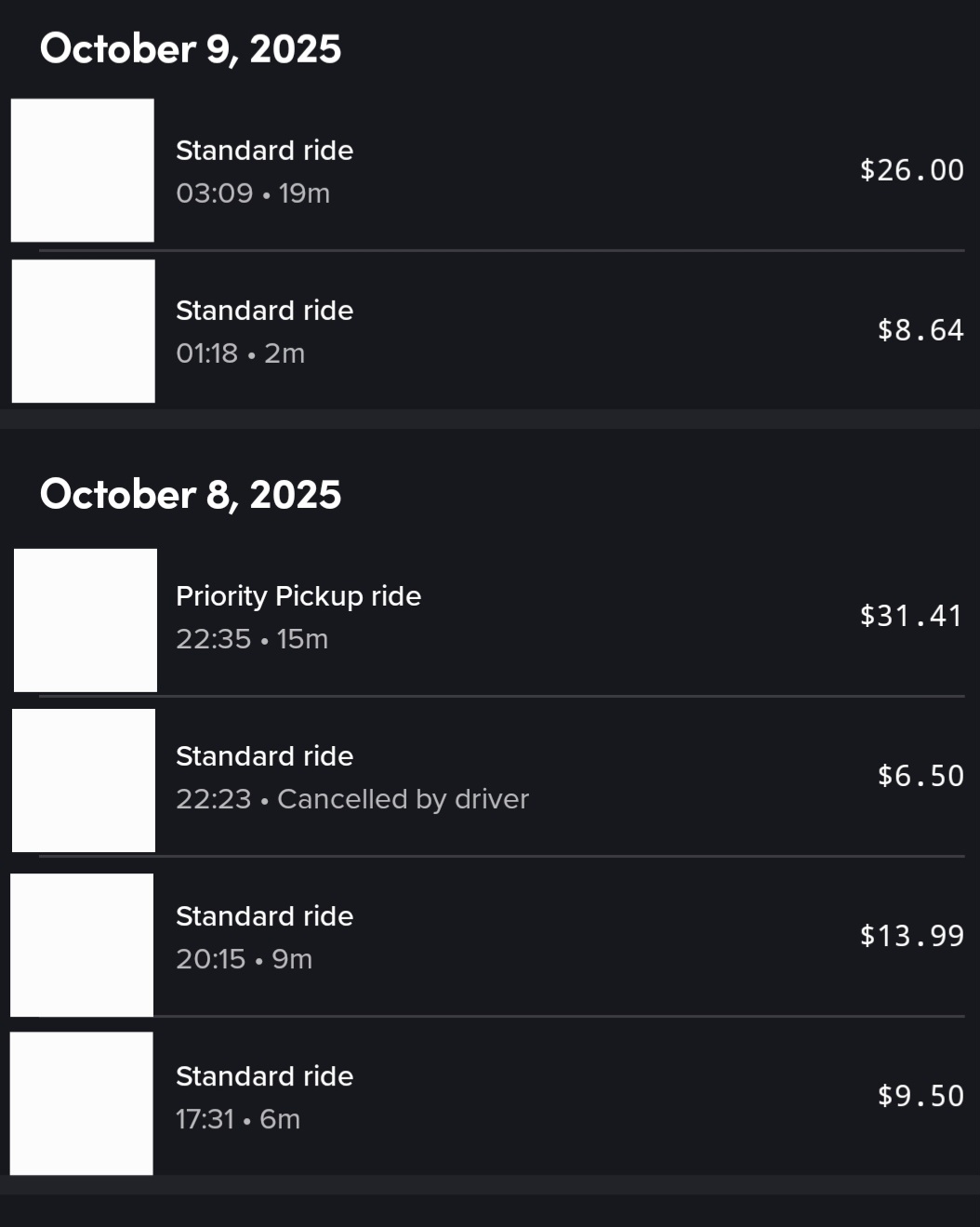The image size is (980, 1227).
Task: Open the Priority Pickup ride title
Action: click(x=298, y=596)
